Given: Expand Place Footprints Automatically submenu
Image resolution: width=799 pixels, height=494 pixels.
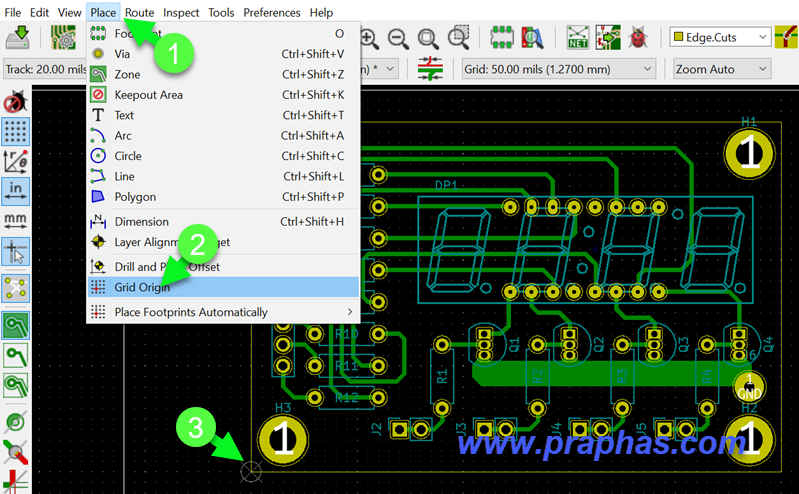Looking at the screenshot, I should 223,311.
